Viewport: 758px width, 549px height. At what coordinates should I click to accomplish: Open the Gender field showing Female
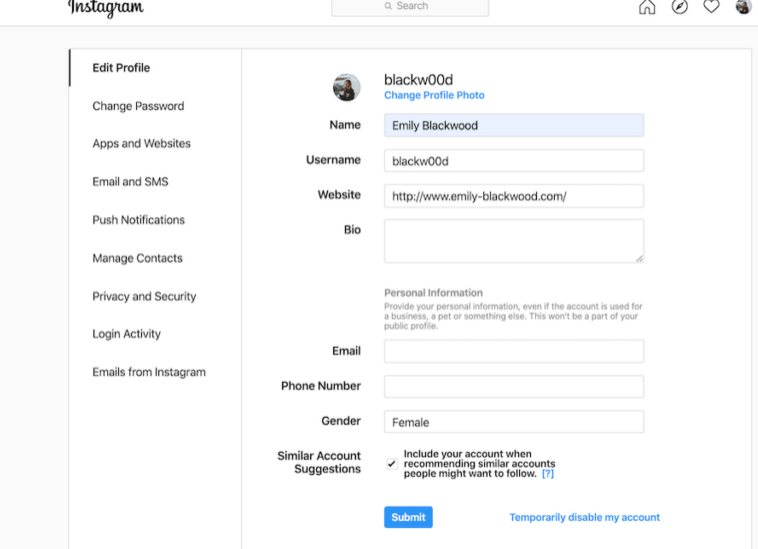click(x=514, y=422)
